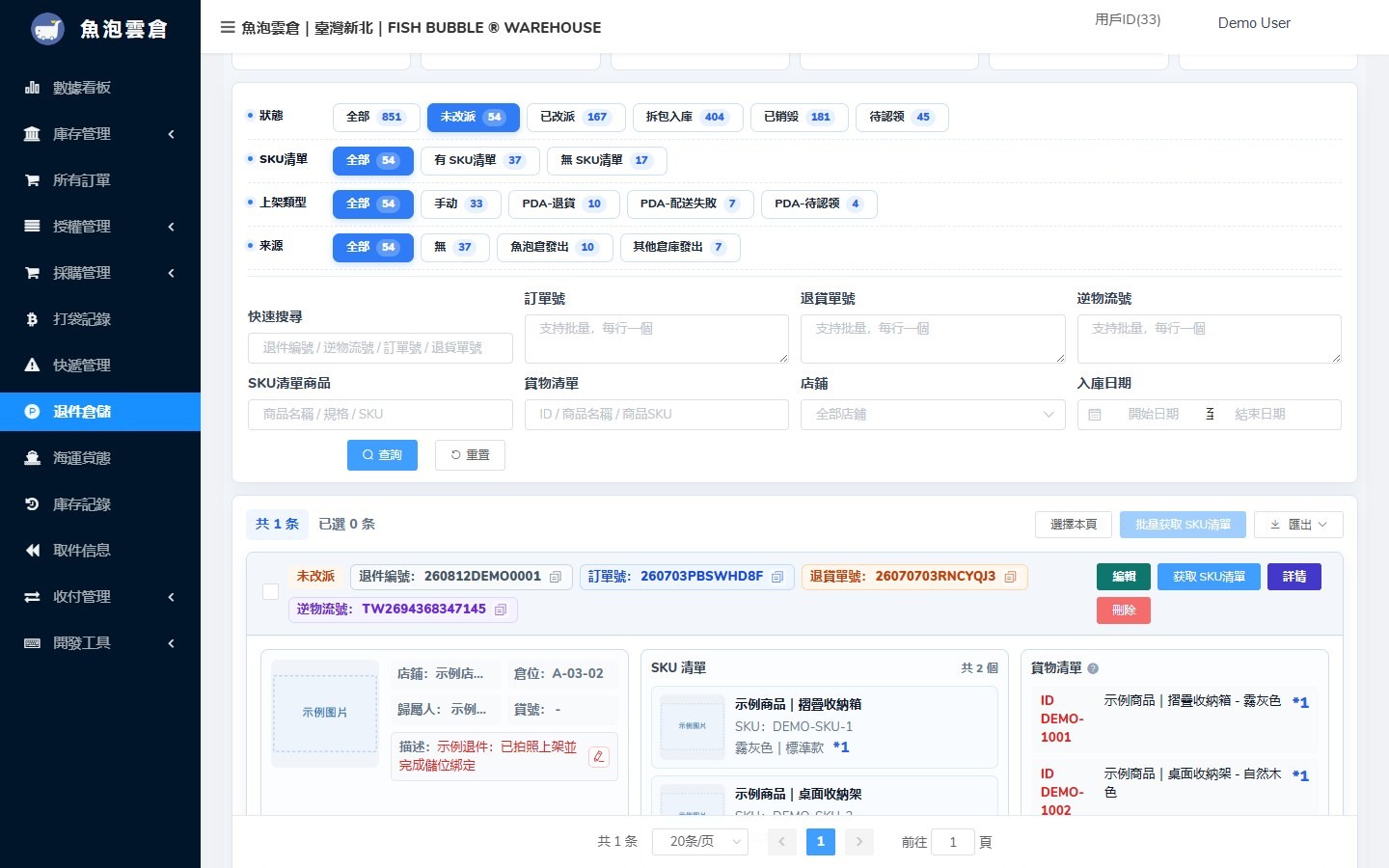Copy 訂單號 260703PBSWHD8F via copy icon

[x=777, y=577]
